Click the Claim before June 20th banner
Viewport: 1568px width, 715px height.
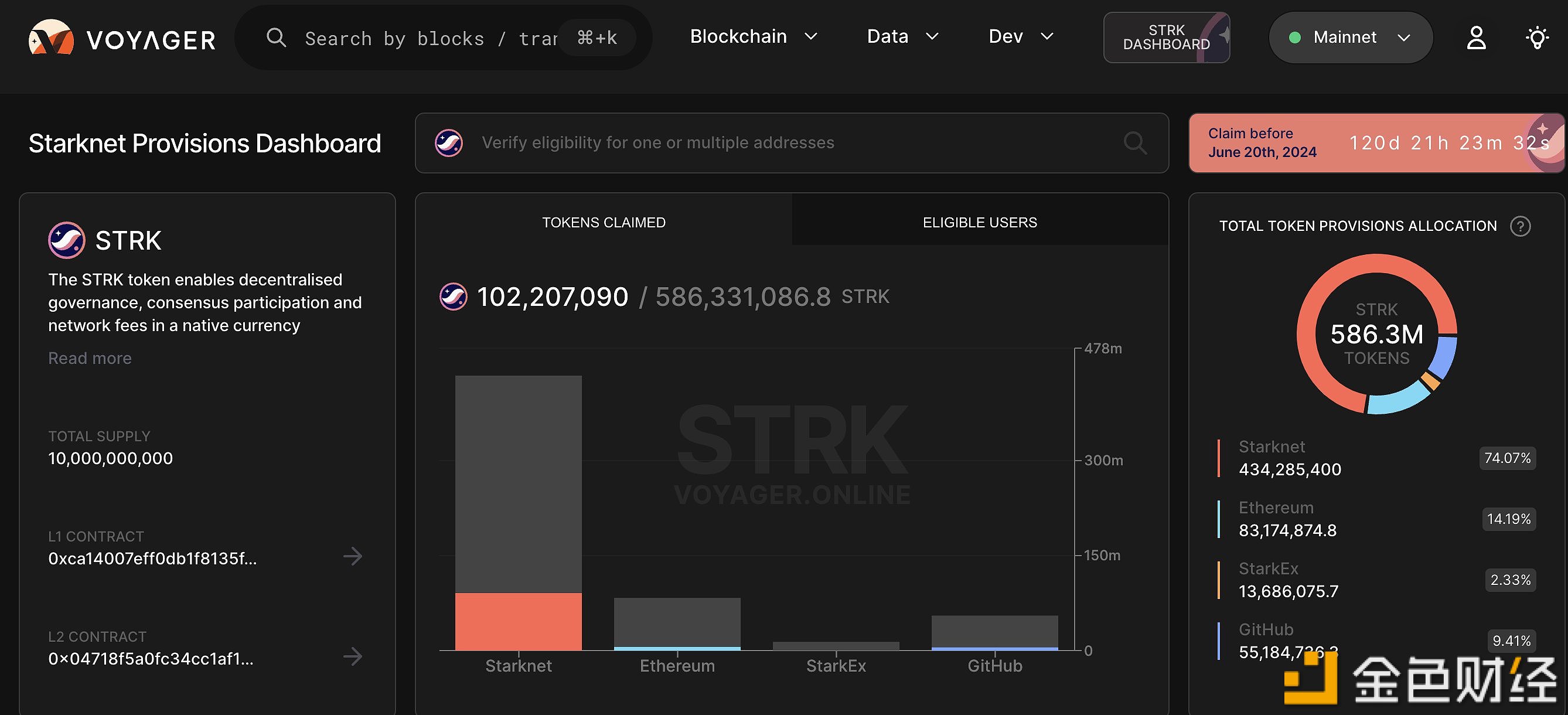(1376, 143)
